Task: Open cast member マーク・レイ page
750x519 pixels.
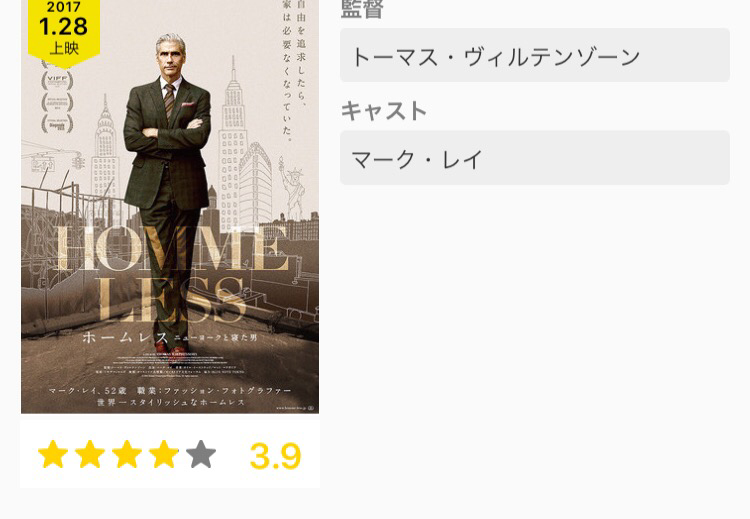Action: [x=535, y=158]
